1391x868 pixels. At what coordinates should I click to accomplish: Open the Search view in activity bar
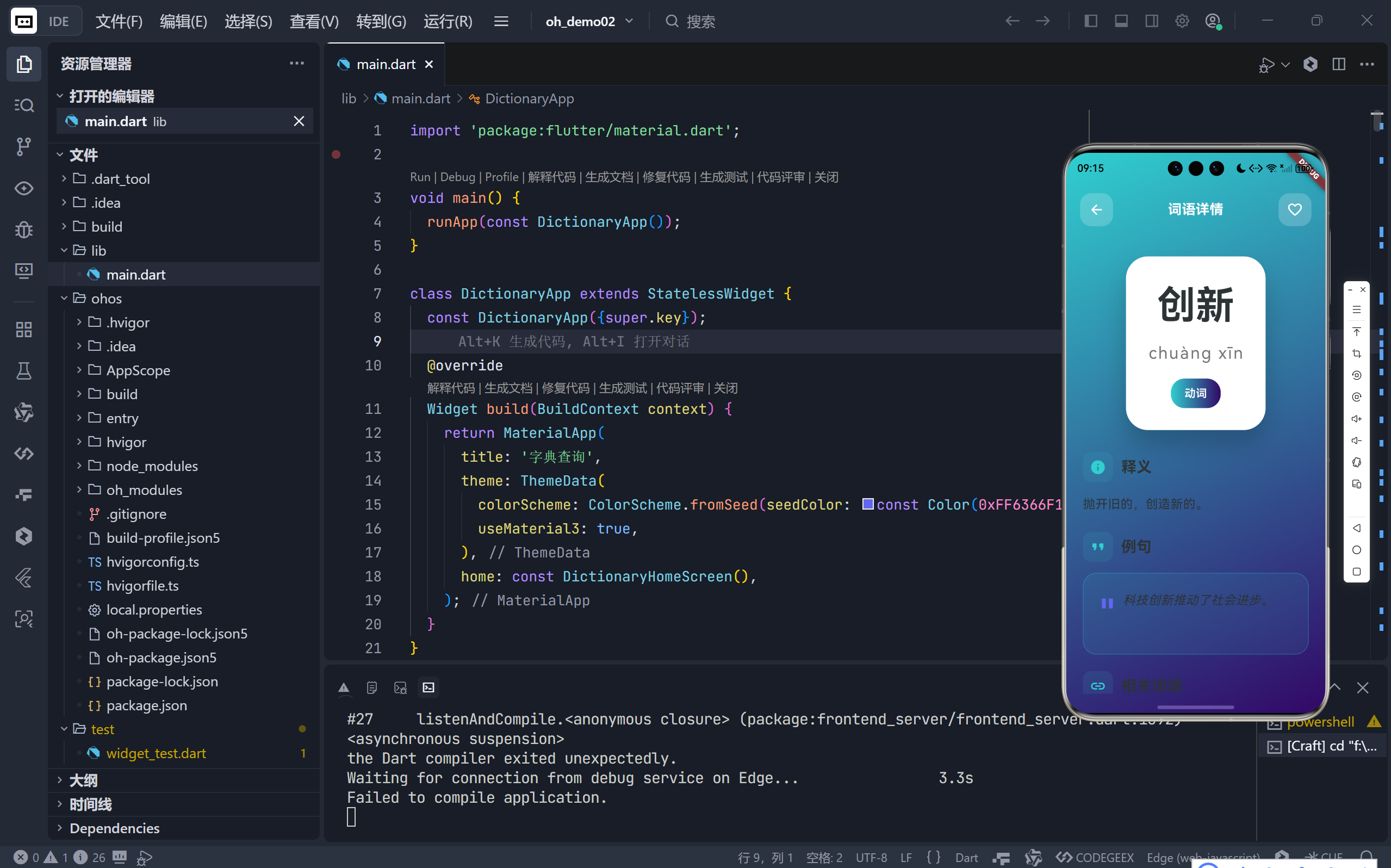[23, 105]
